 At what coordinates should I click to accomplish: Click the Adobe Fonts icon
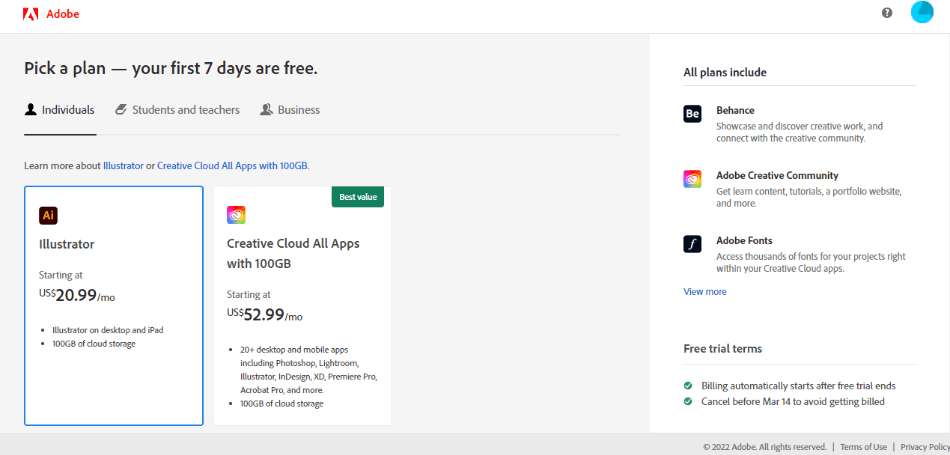pos(693,244)
